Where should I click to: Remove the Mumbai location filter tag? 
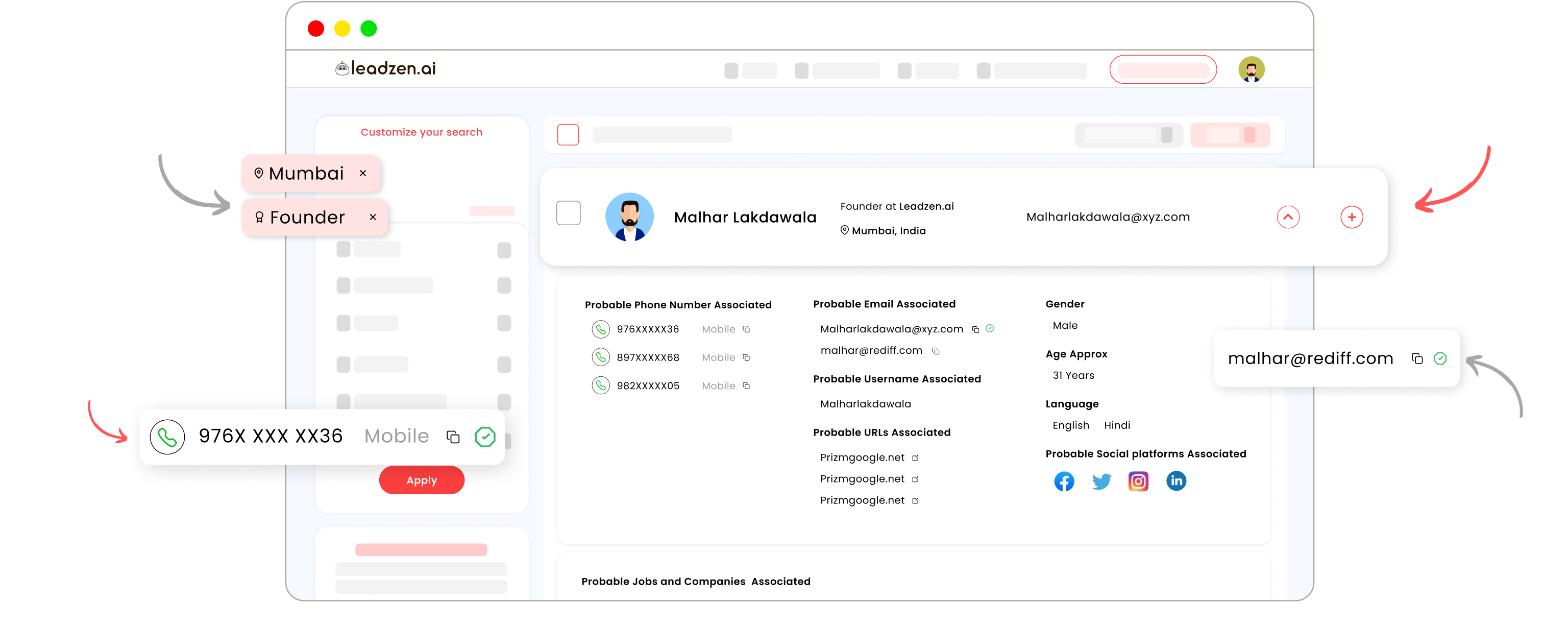pyautogui.click(x=362, y=173)
